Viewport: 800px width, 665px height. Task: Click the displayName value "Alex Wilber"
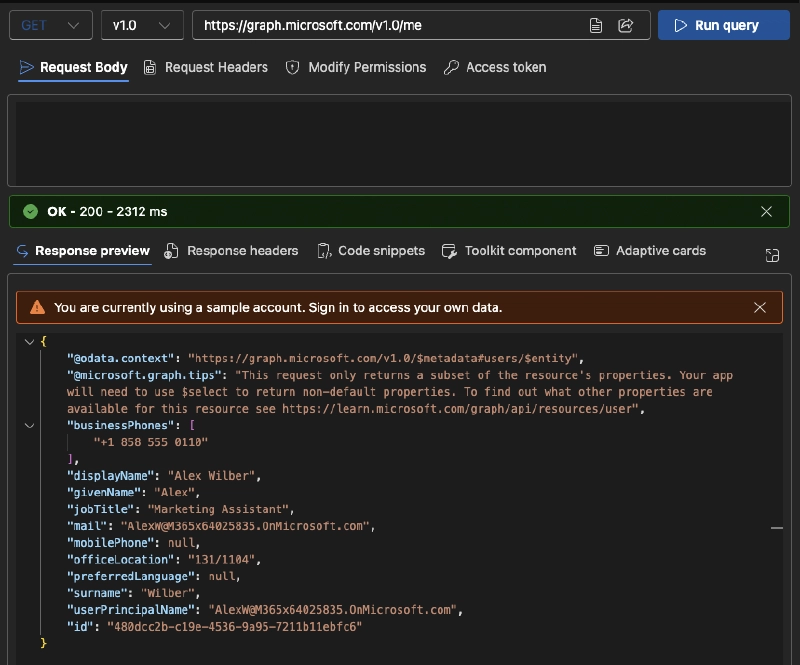[211, 476]
